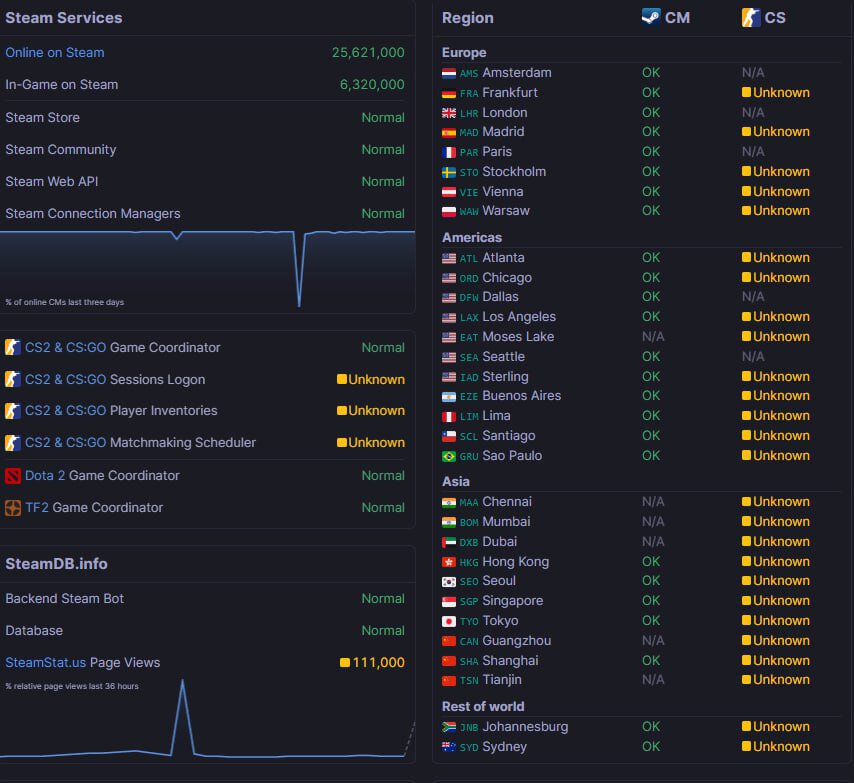Click the Netherlands flag beside Amsterdam
Image resolution: width=854 pixels, height=783 pixels.
[449, 74]
